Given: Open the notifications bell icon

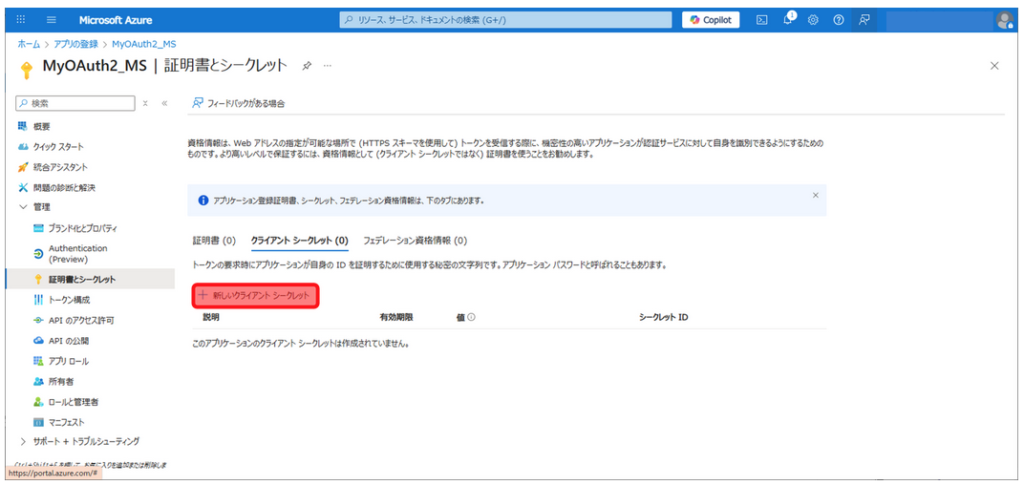Looking at the screenshot, I should (788, 20).
